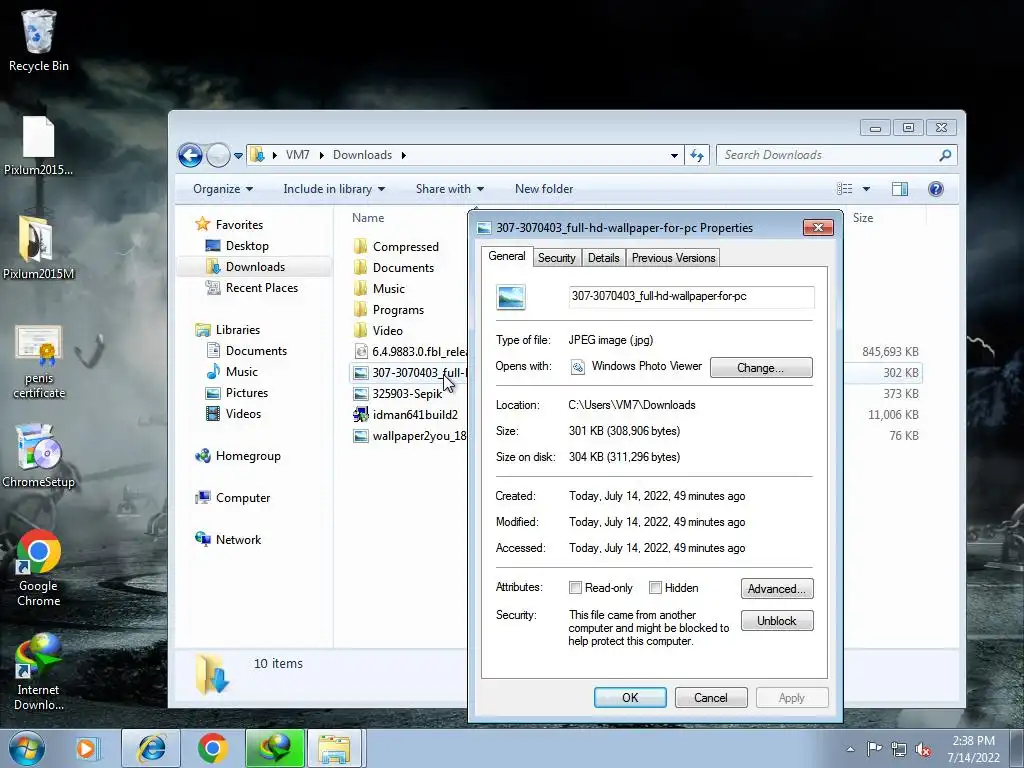Switch to the Previous Versions tab
This screenshot has height=768, width=1024.
673,258
